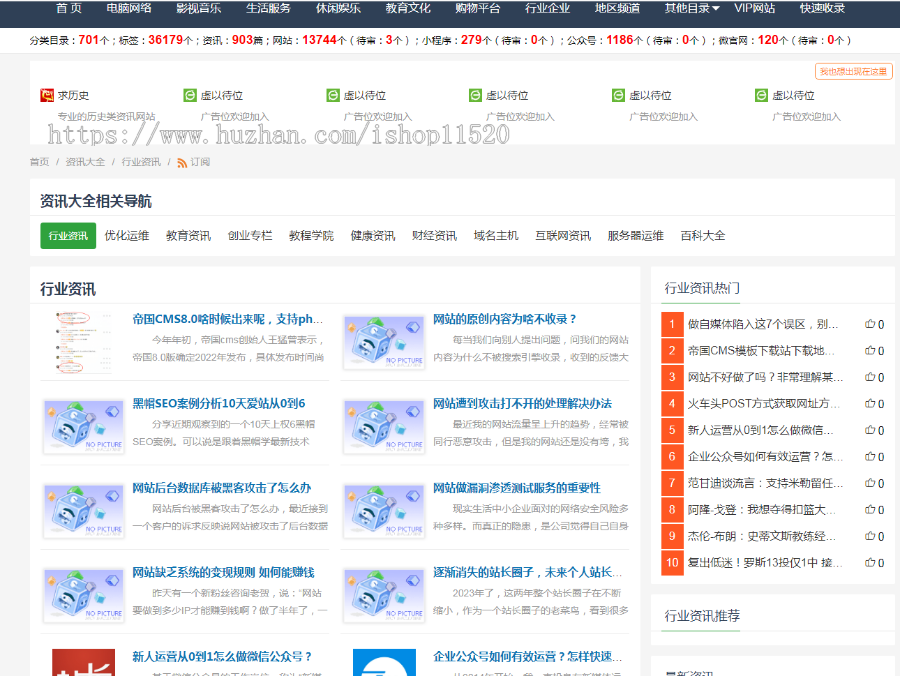Open 地区频道 navigation item
900x676 pixels.
pos(617,9)
